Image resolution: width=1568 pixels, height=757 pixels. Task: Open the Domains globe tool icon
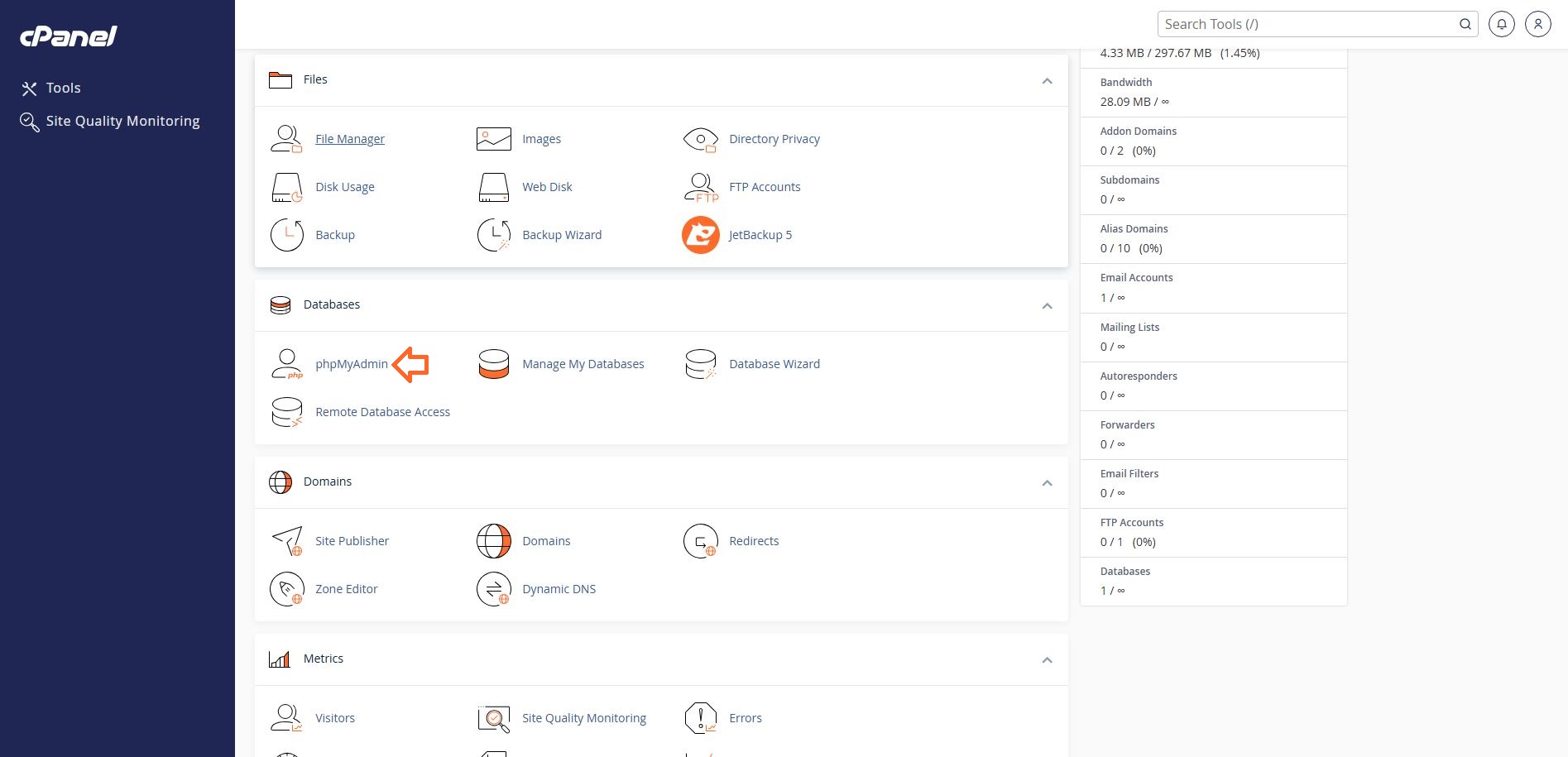(493, 541)
